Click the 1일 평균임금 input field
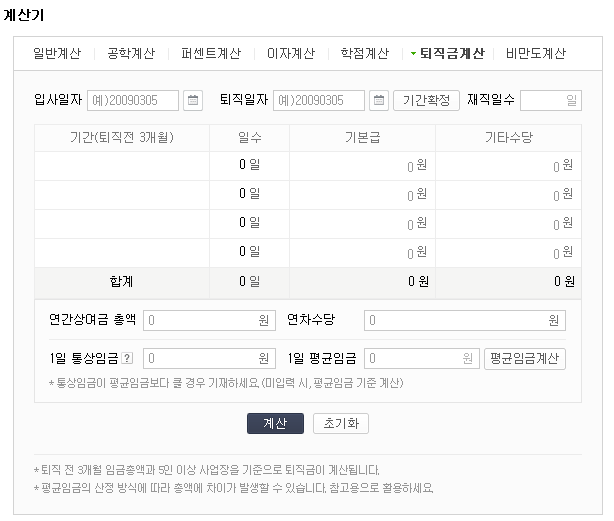 422,359
